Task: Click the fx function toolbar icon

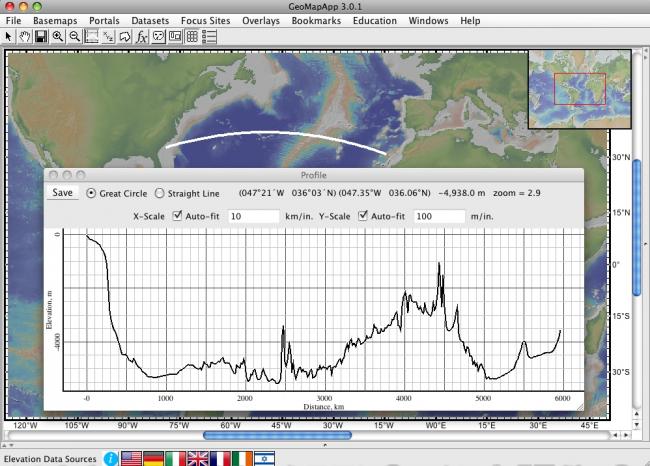Action: (x=142, y=36)
